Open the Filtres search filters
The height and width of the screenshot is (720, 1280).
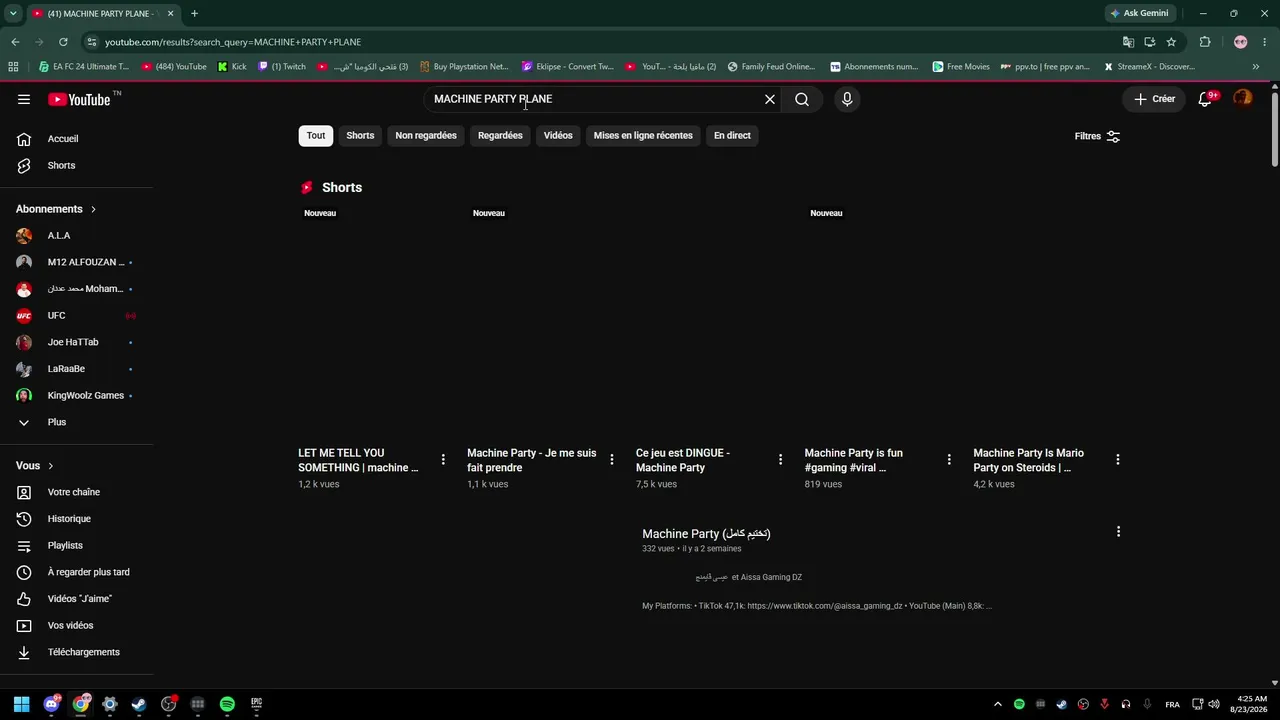[x=1098, y=136]
